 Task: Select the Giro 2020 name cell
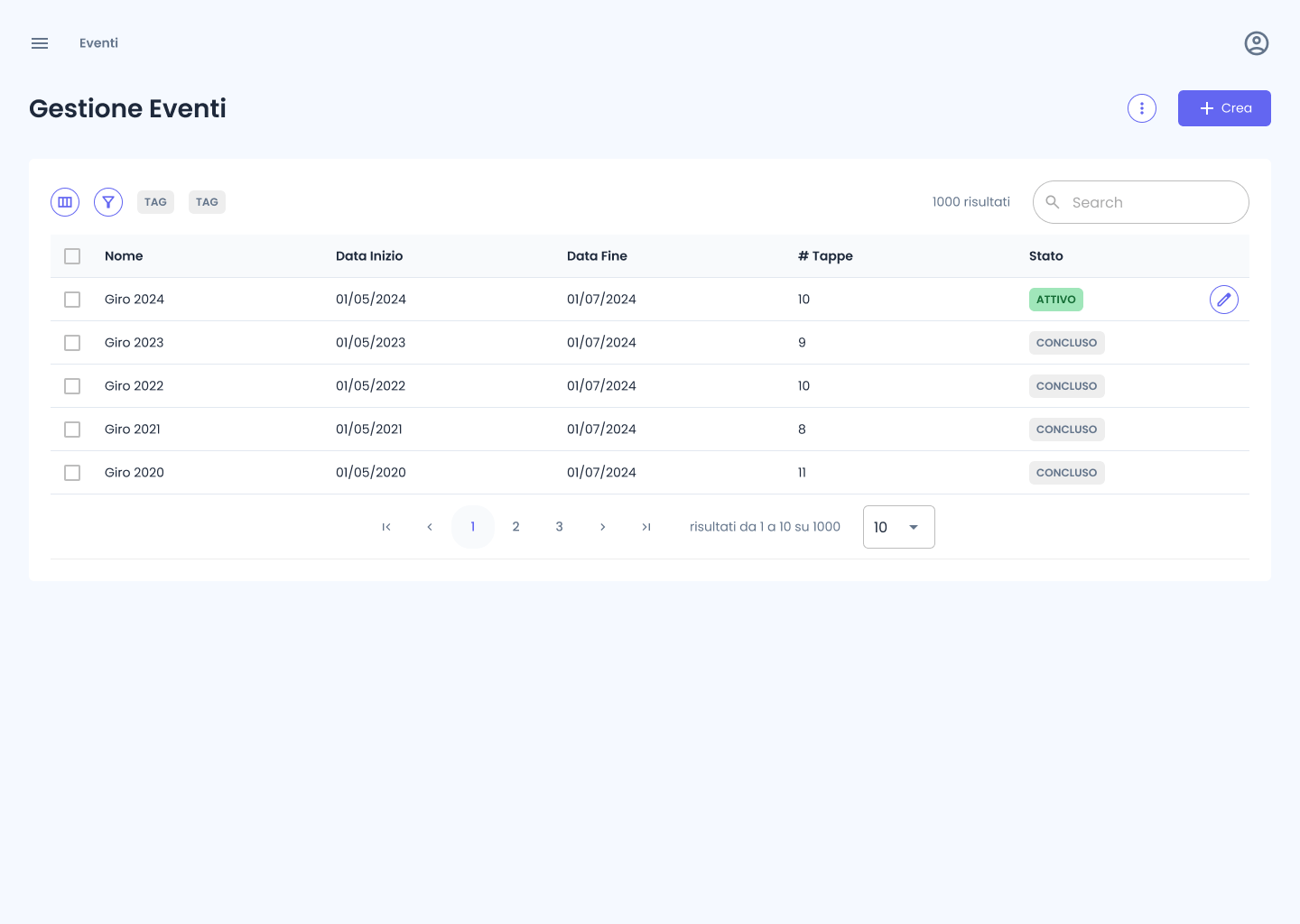(x=135, y=473)
